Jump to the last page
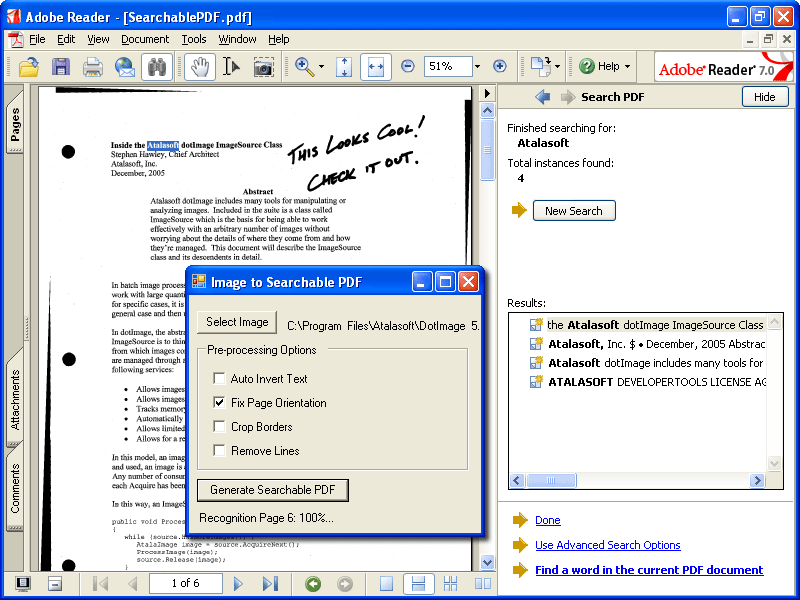The height and width of the screenshot is (600, 800). (270, 583)
